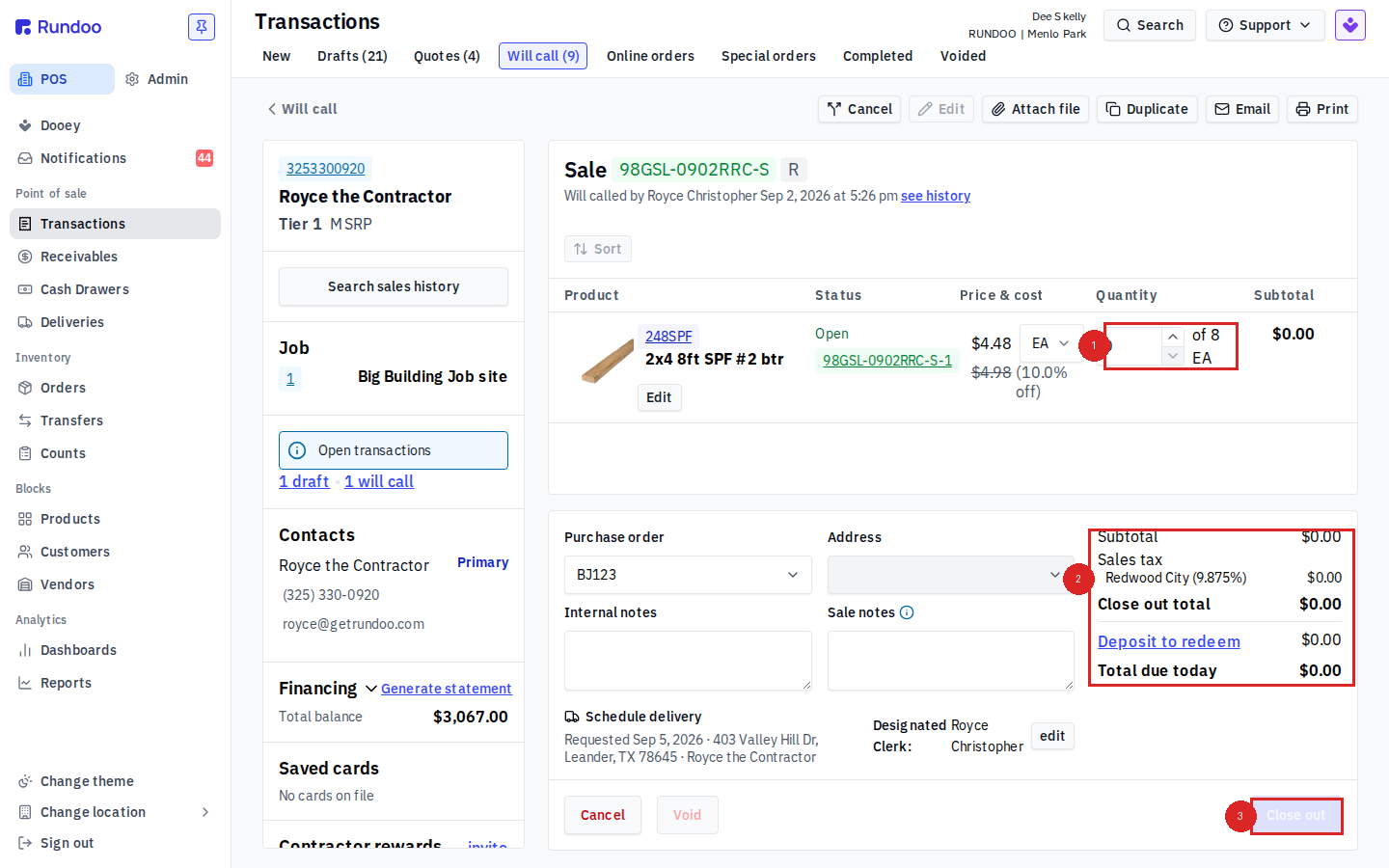Open Reports analytics

pos(66,683)
